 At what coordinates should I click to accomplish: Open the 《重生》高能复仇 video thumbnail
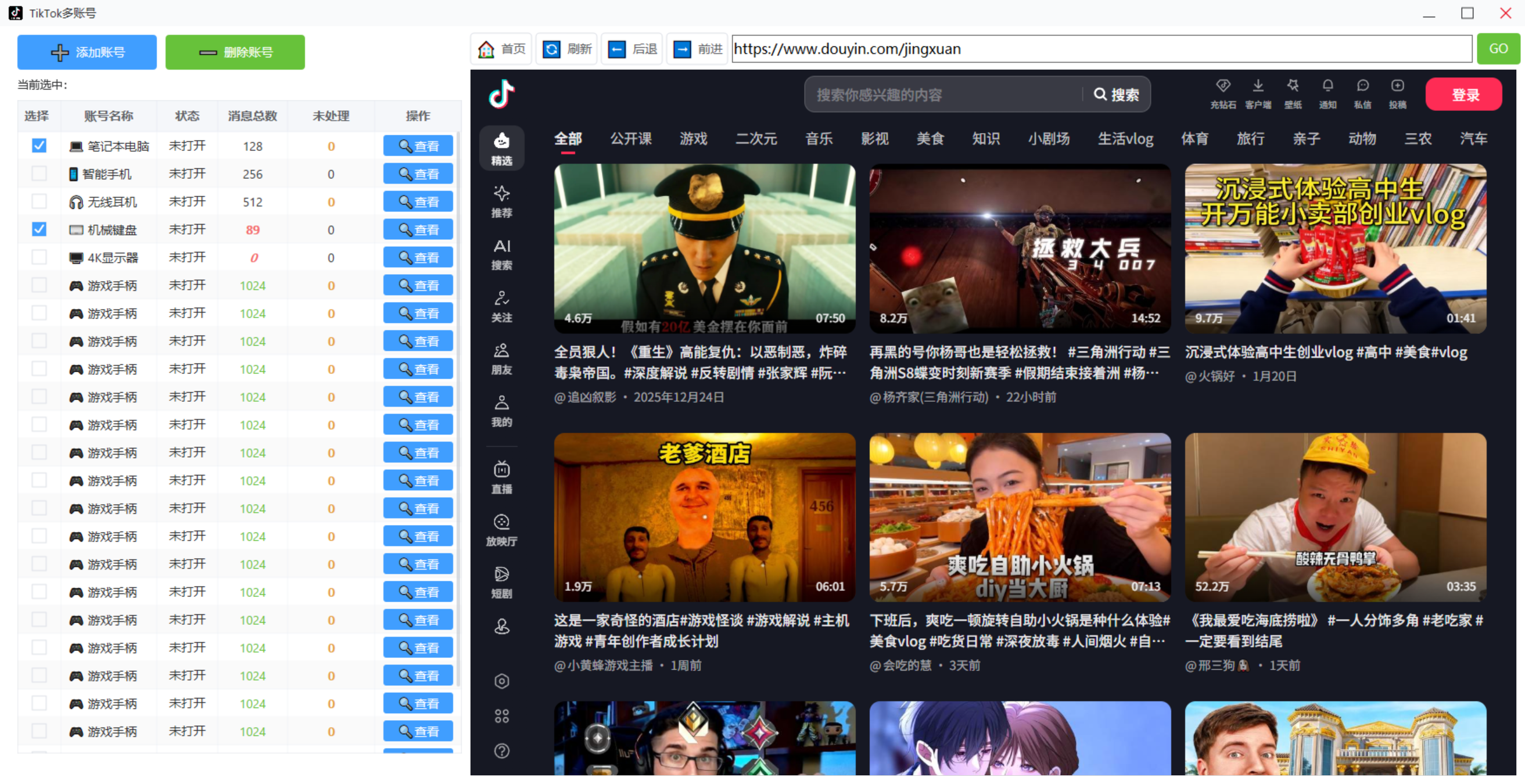(x=705, y=249)
